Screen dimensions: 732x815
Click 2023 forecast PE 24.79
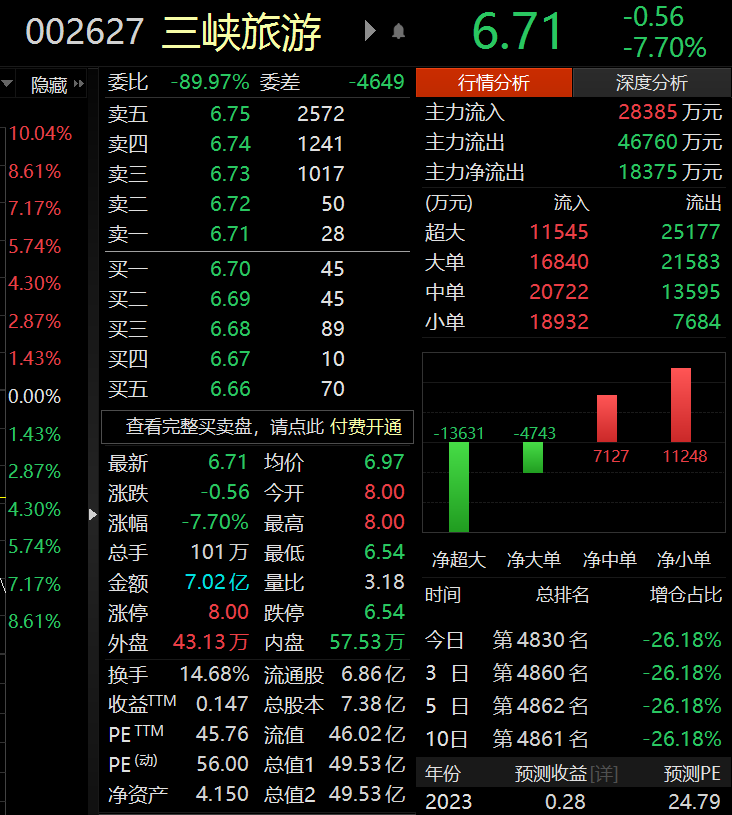coord(694,801)
